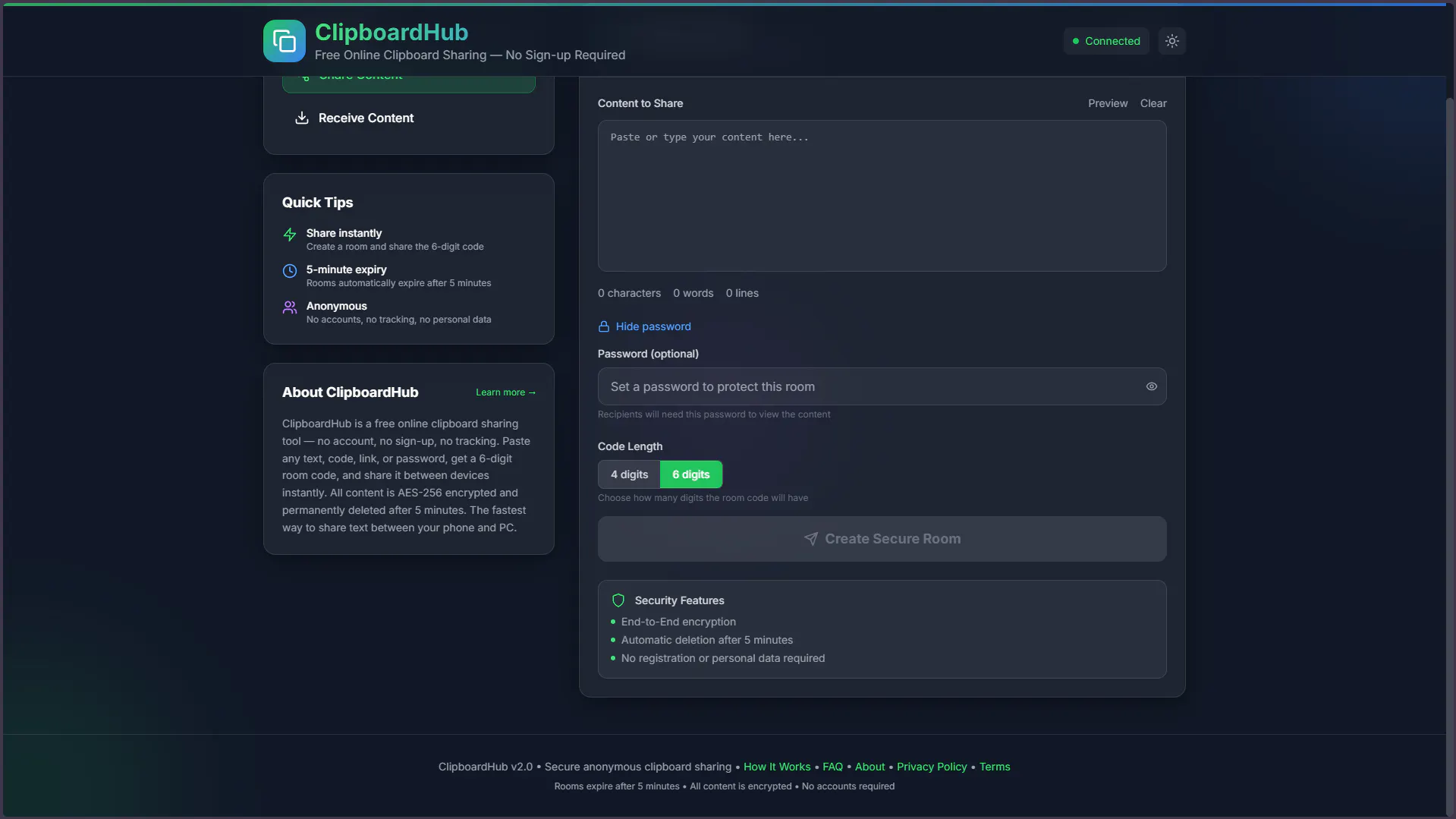Select the 4 digits code length
Image resolution: width=1456 pixels, height=819 pixels.
tap(629, 474)
